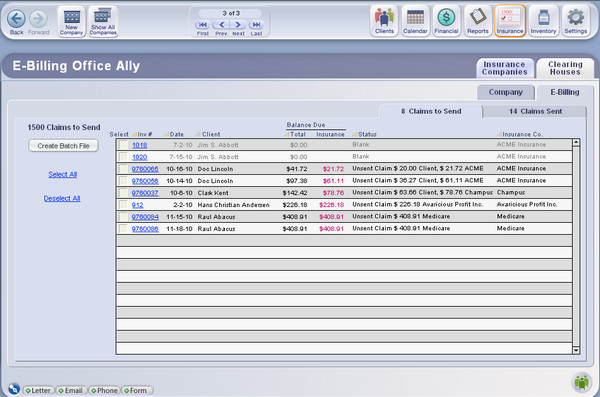Sort claims by Inv # column

142,134
